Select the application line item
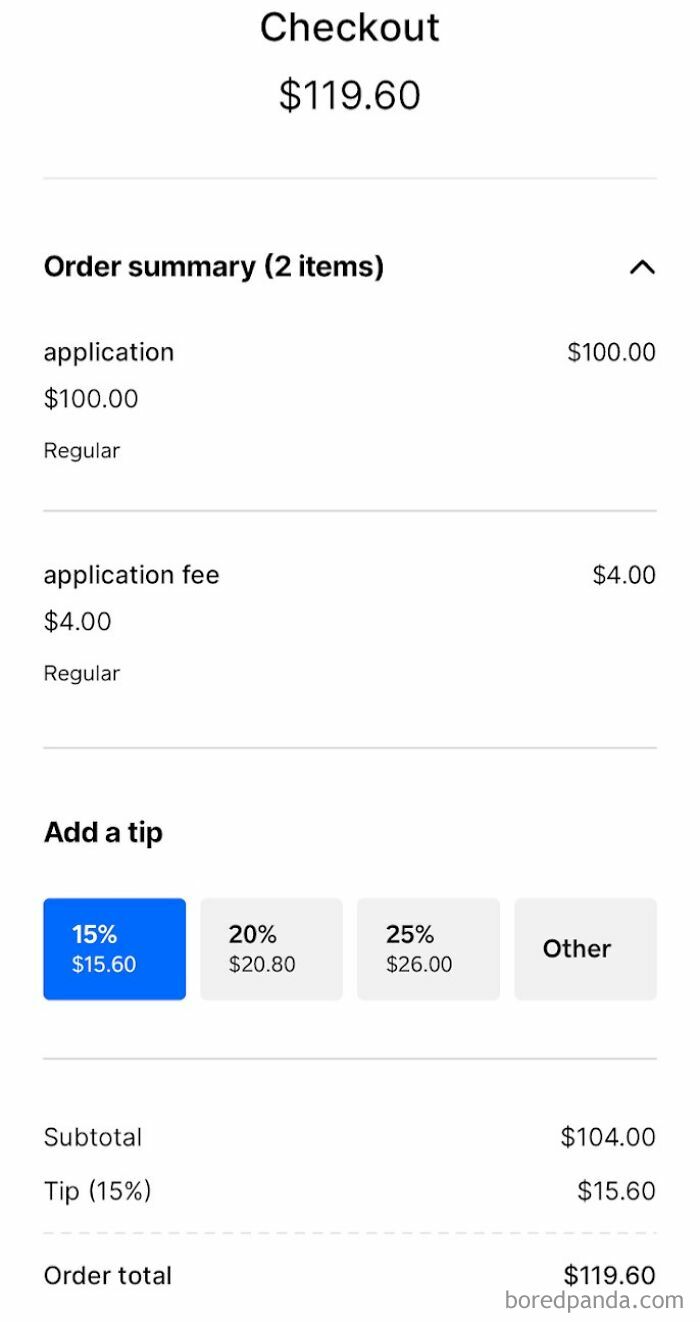Image resolution: width=700 pixels, height=1322 pixels. click(x=108, y=352)
